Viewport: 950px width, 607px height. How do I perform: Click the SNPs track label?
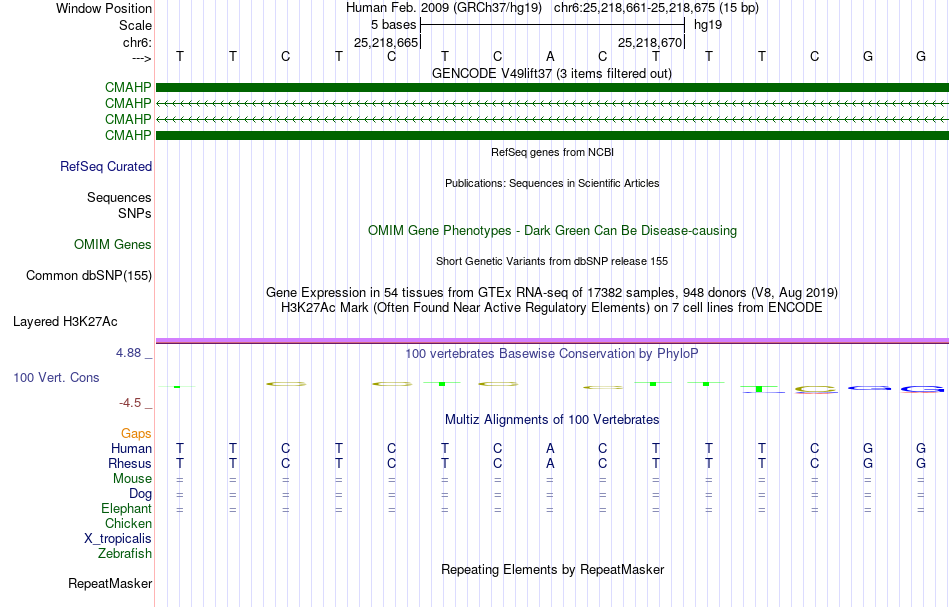(x=135, y=213)
